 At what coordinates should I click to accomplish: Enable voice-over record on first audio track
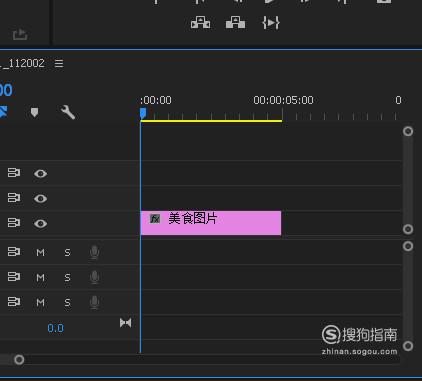coord(94,252)
